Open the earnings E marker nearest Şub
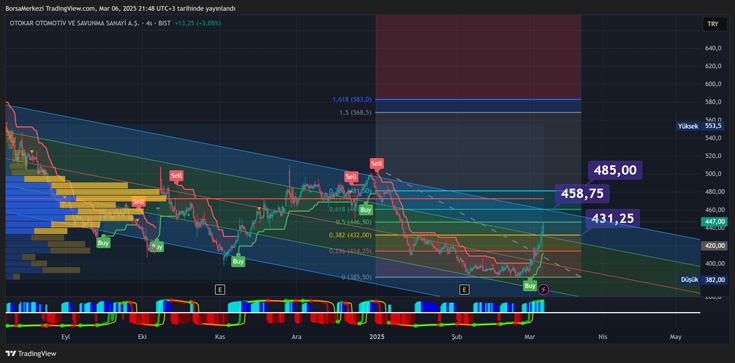Image resolution: width=735 pixels, height=363 pixels. (x=464, y=289)
